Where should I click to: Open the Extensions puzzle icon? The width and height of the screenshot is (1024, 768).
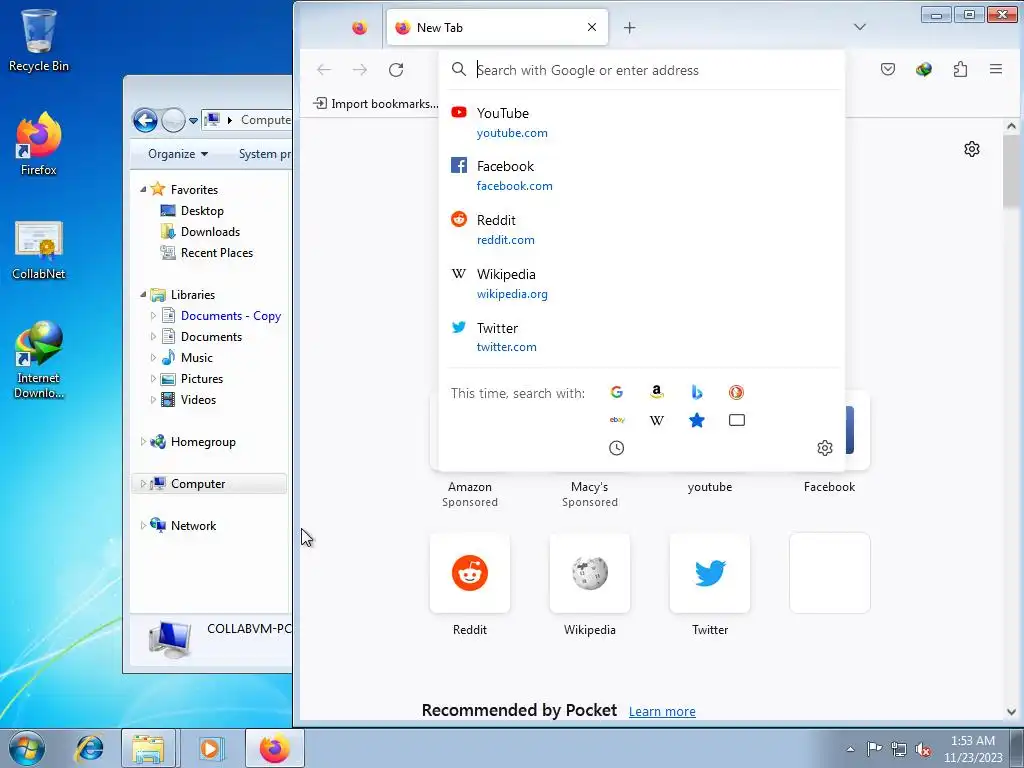[960, 69]
